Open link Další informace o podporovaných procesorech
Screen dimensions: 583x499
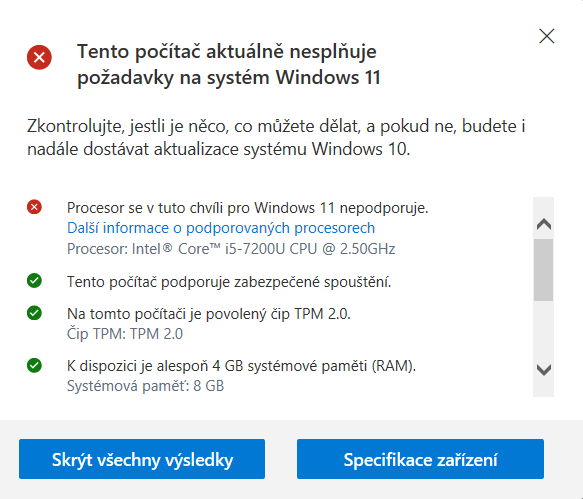click(x=221, y=228)
